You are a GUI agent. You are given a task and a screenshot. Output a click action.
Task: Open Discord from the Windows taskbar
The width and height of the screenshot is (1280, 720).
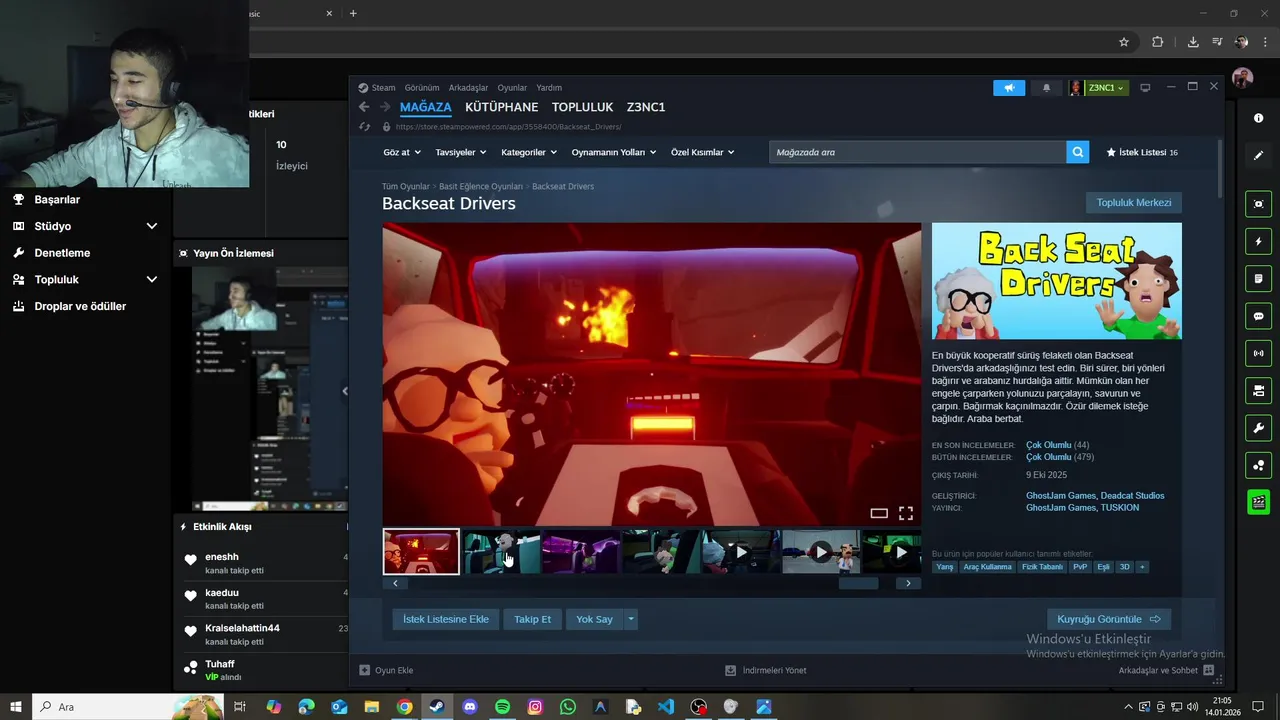(470, 707)
